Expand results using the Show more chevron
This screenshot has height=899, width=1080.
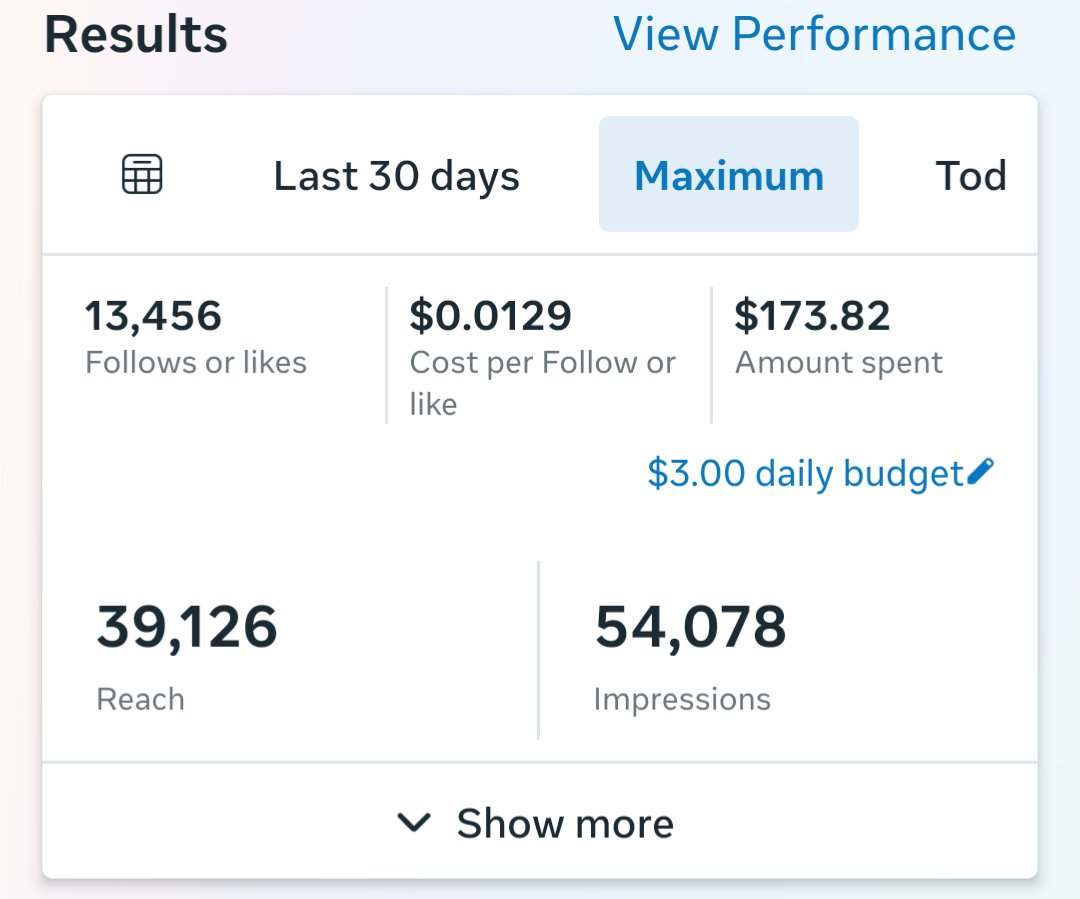click(414, 822)
